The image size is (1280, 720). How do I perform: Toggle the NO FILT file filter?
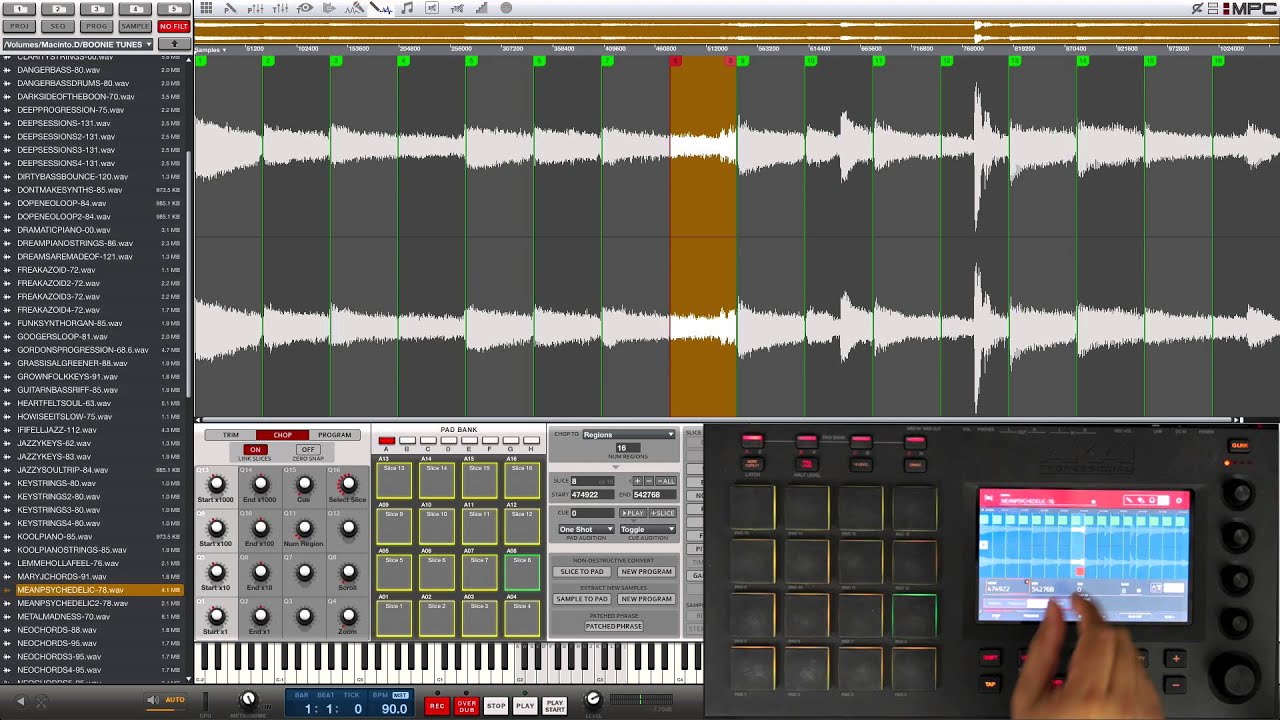(173, 26)
